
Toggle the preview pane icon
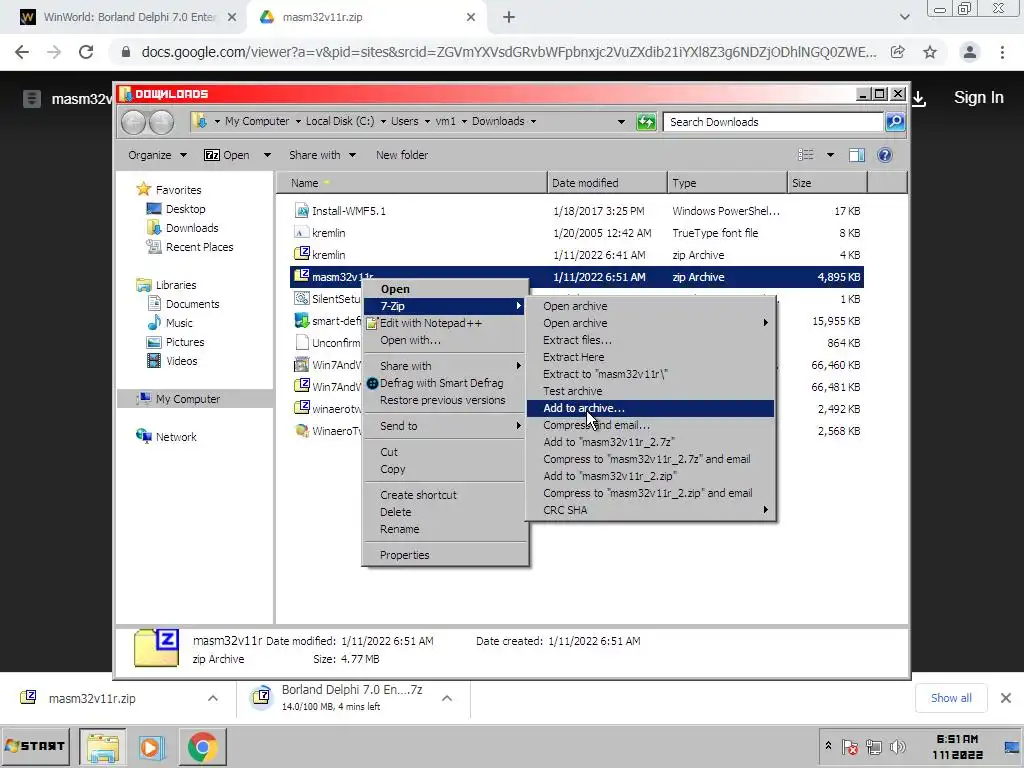coord(856,155)
